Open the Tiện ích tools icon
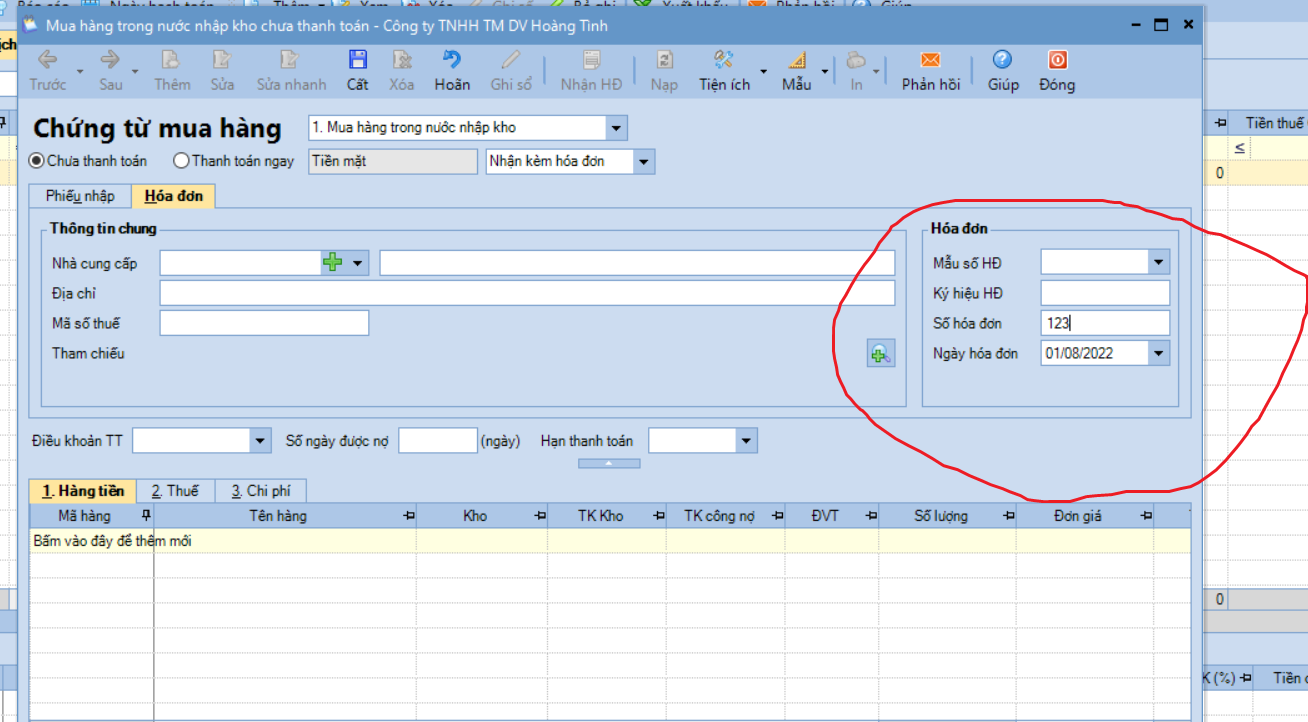This screenshot has height=722, width=1308. click(724, 60)
